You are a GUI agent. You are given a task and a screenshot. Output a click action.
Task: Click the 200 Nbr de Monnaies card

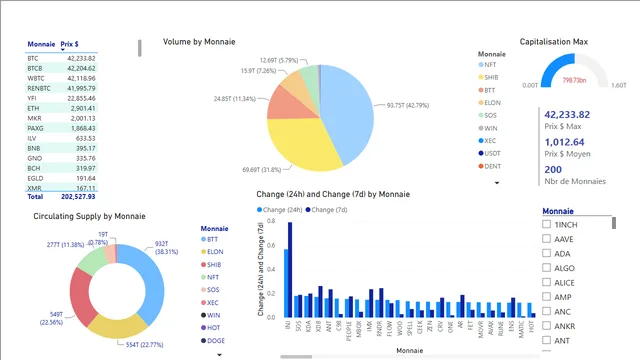tap(575, 175)
